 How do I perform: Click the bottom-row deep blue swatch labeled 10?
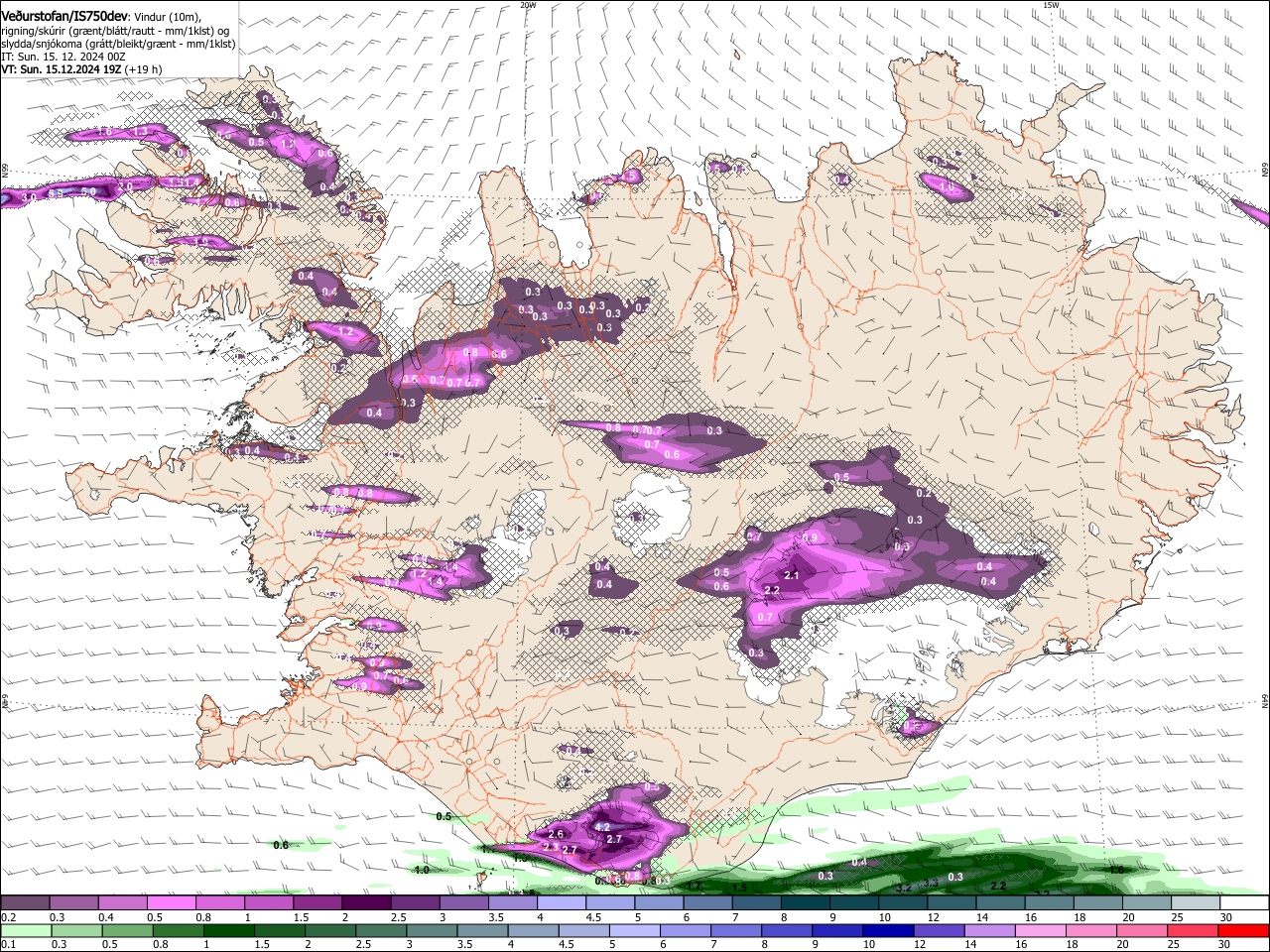(x=889, y=930)
